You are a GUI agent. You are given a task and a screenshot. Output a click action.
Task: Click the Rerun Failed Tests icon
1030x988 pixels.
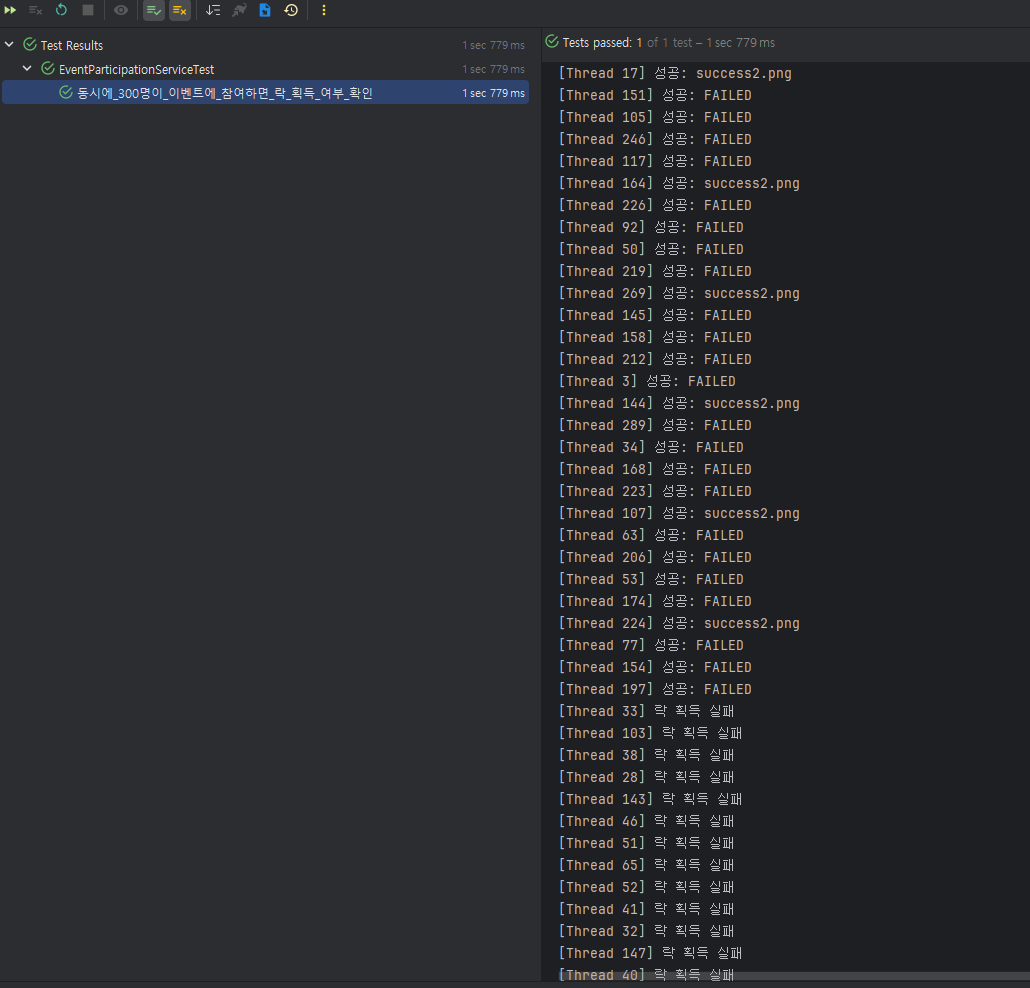click(x=35, y=11)
